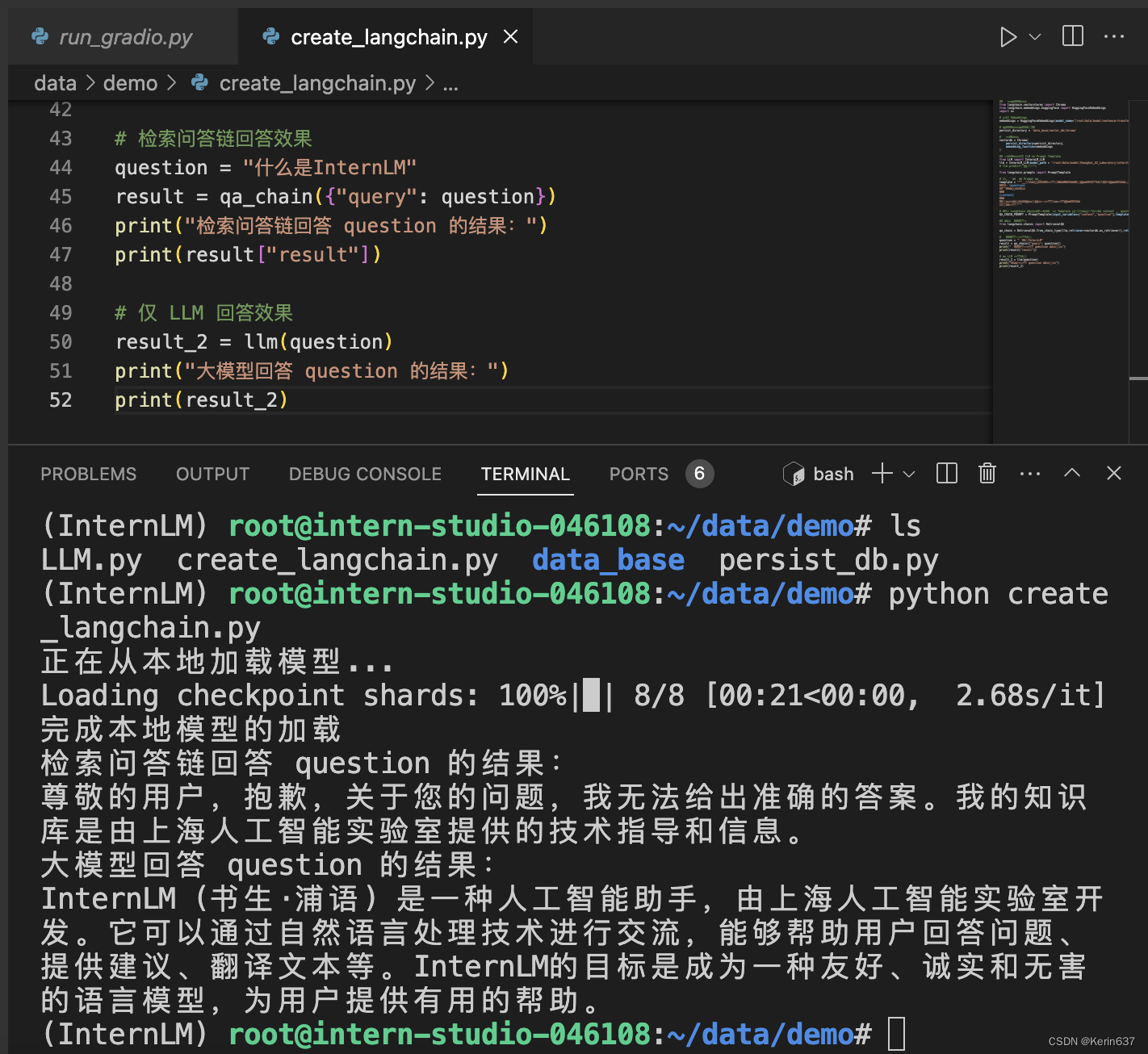Open the demo folder in breadcrumb
Viewport: 1148px width, 1054px height.
(x=131, y=83)
